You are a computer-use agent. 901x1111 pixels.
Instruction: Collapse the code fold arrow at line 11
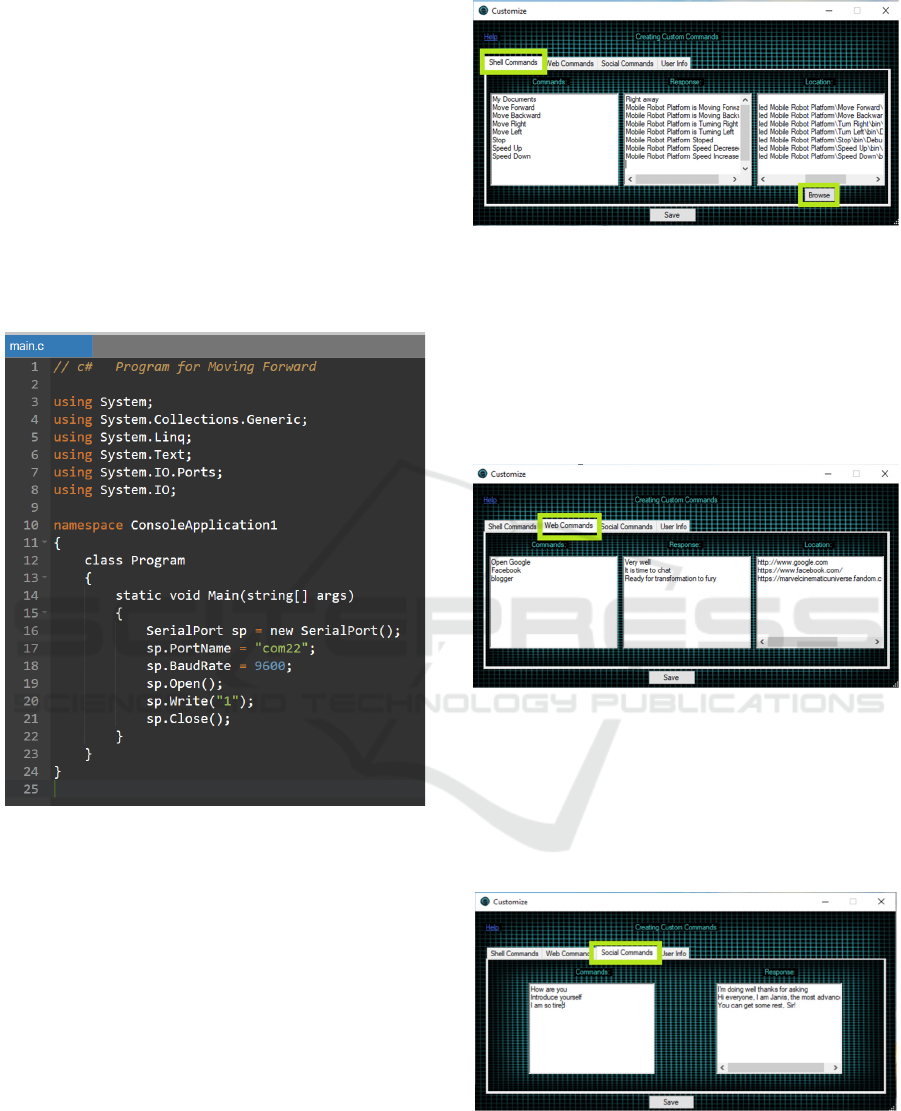pos(45,543)
